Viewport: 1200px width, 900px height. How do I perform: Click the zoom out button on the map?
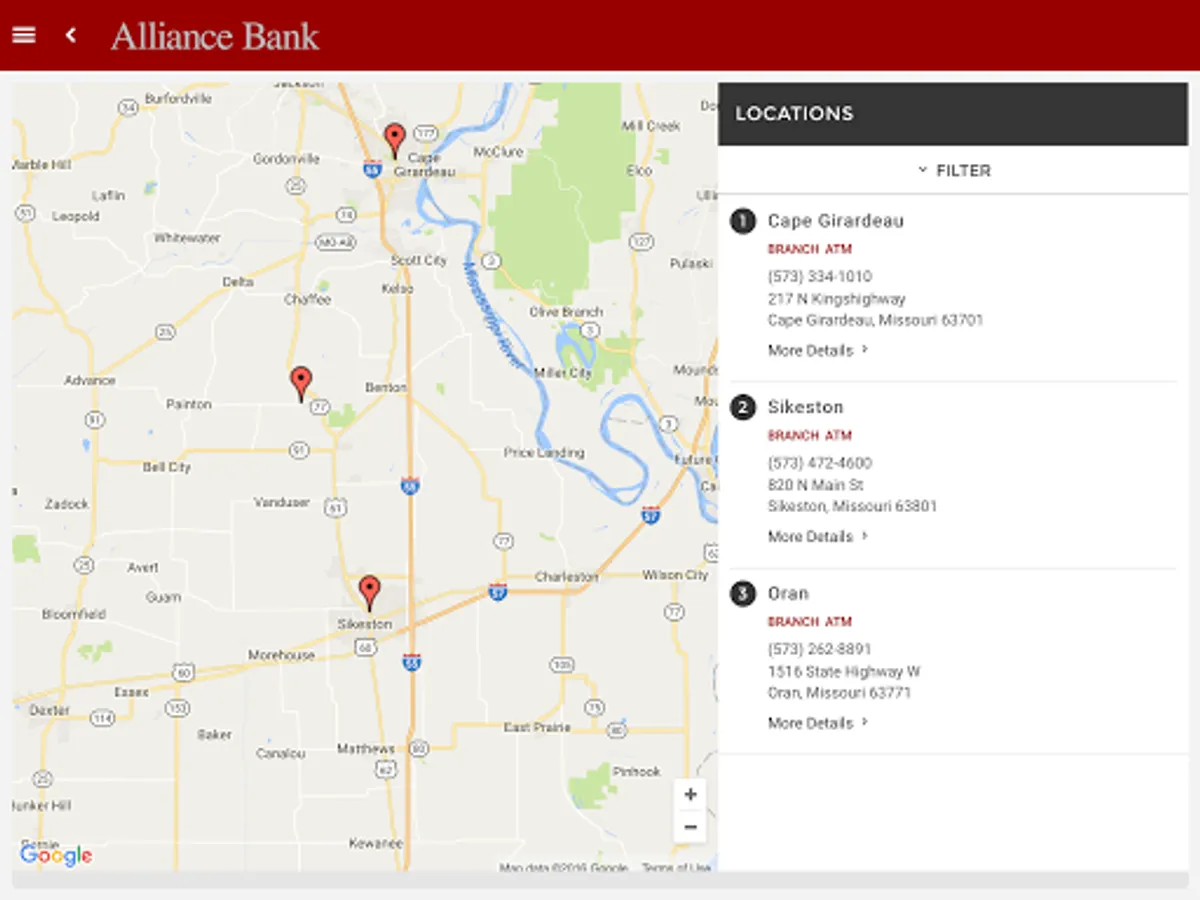tap(690, 826)
